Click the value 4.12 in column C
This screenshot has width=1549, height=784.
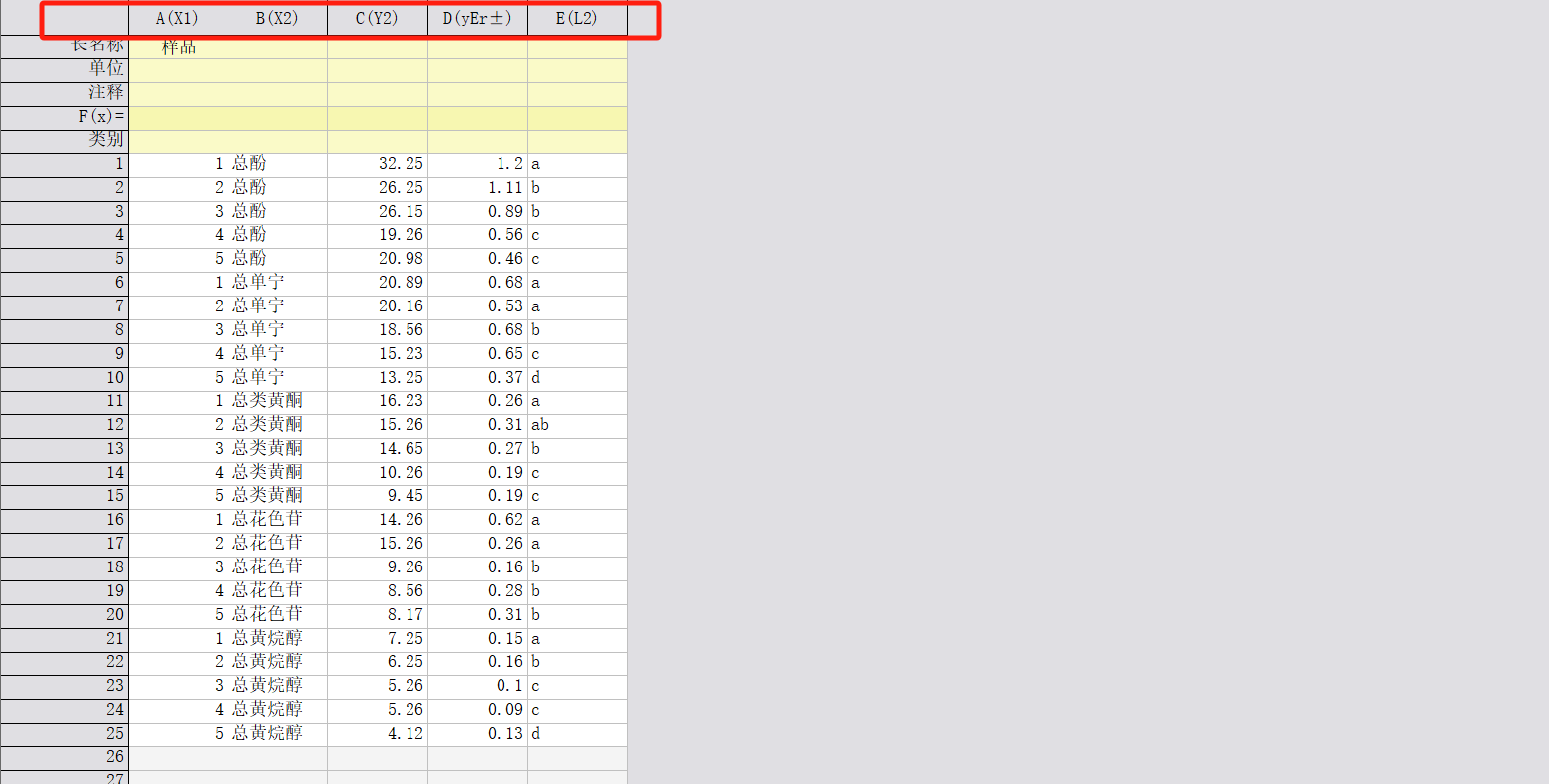coord(377,734)
